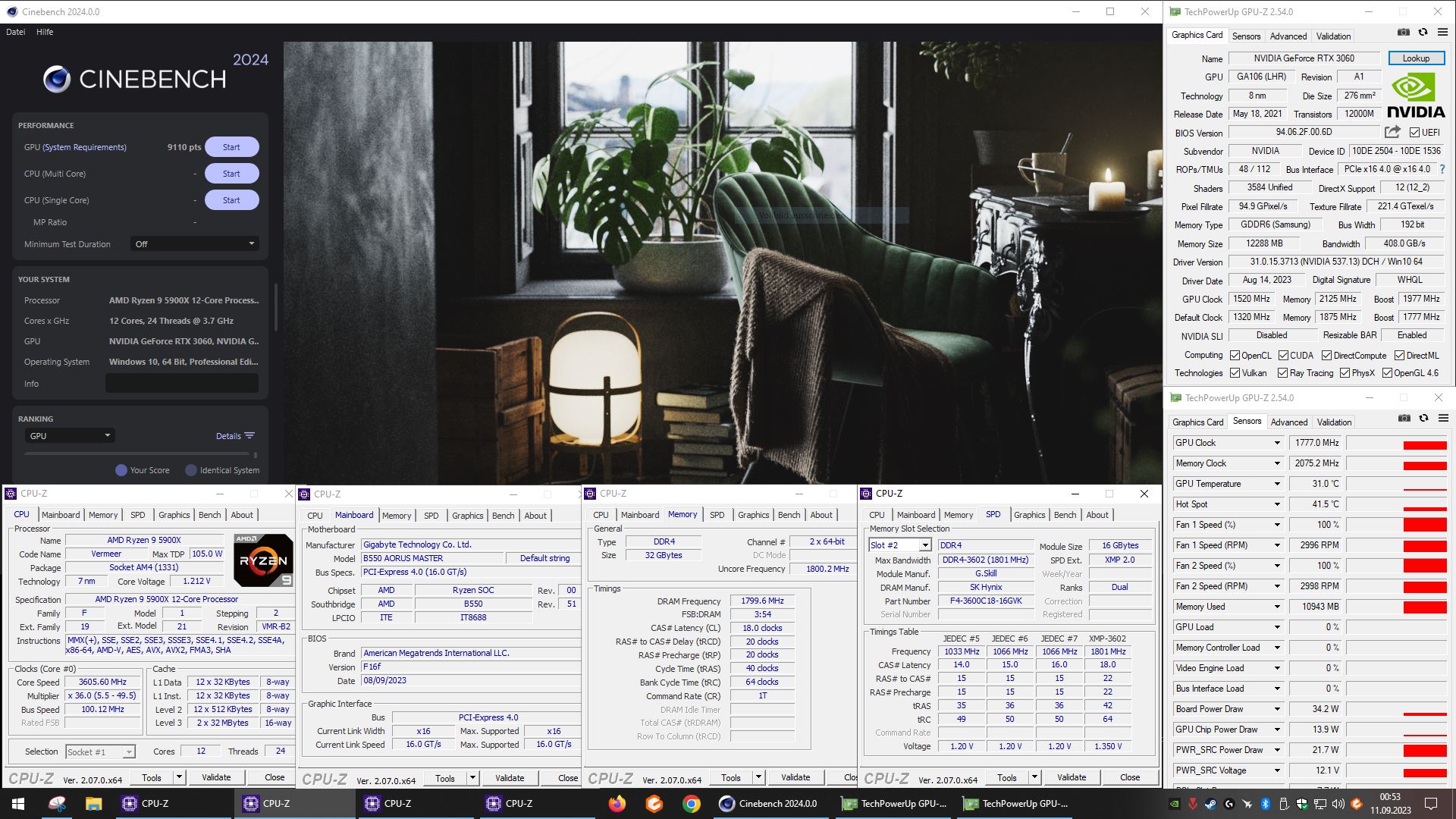Start the CPU (Single Core) benchmark
The width and height of the screenshot is (1456, 819).
[x=231, y=200]
